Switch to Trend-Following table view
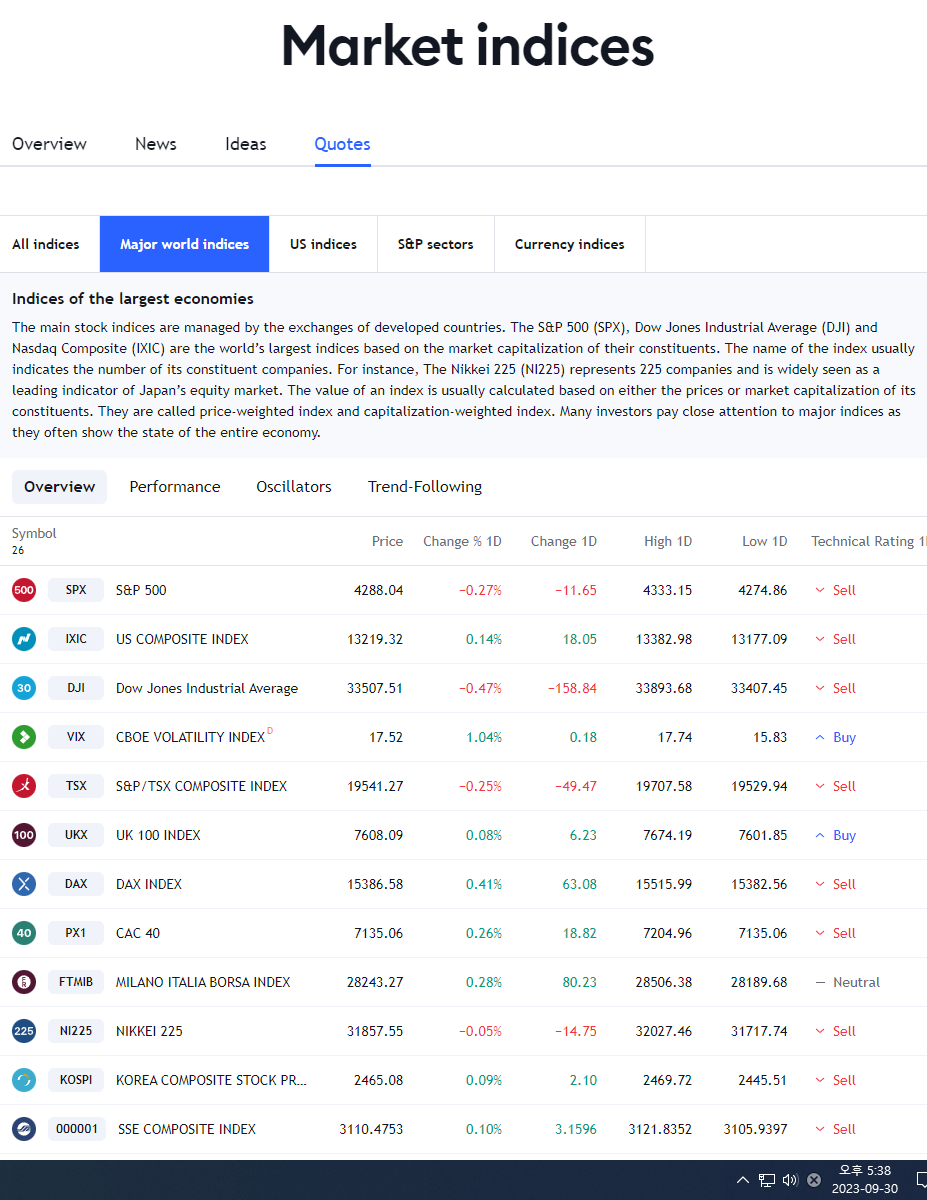The width and height of the screenshot is (927, 1200). coord(425,487)
